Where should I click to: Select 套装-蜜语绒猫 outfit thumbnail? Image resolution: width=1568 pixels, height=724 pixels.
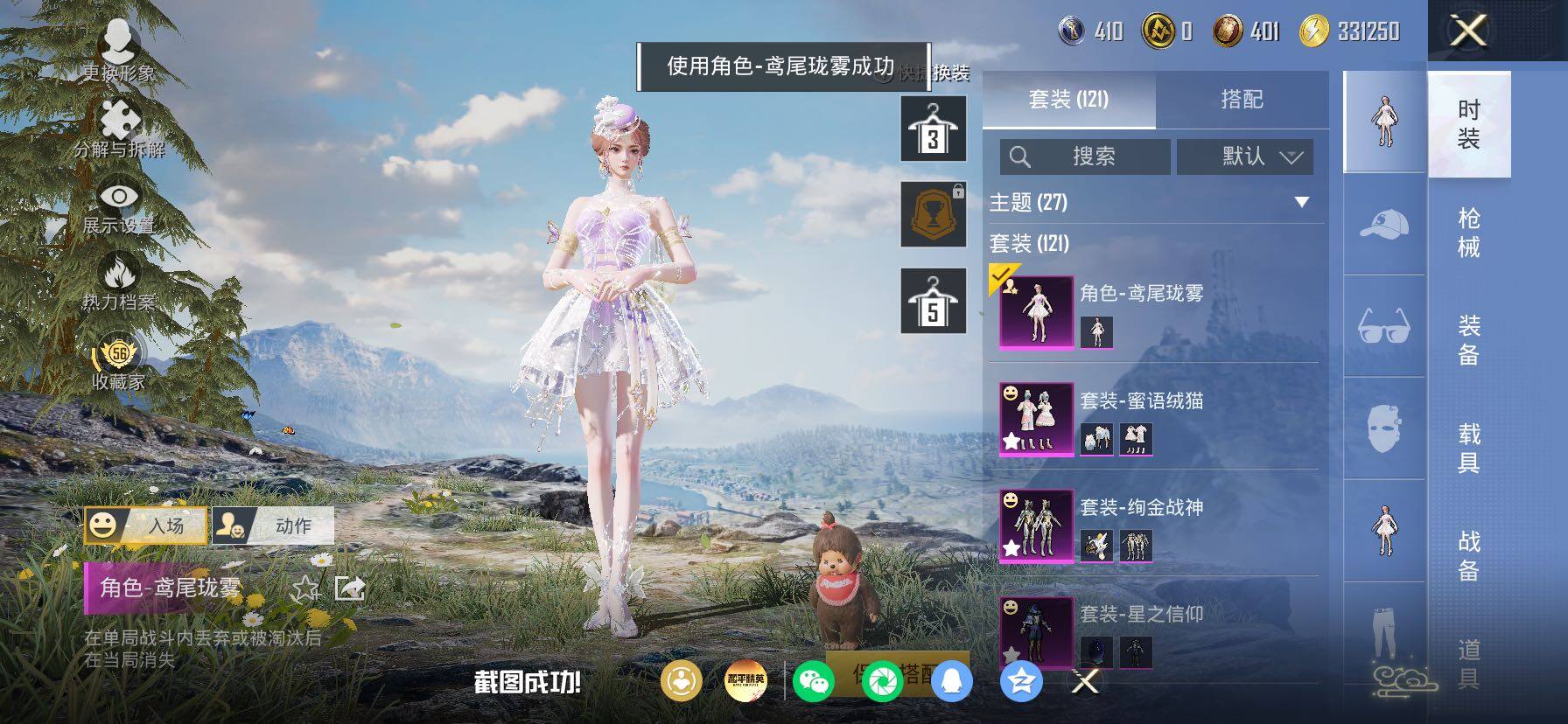click(x=1037, y=419)
